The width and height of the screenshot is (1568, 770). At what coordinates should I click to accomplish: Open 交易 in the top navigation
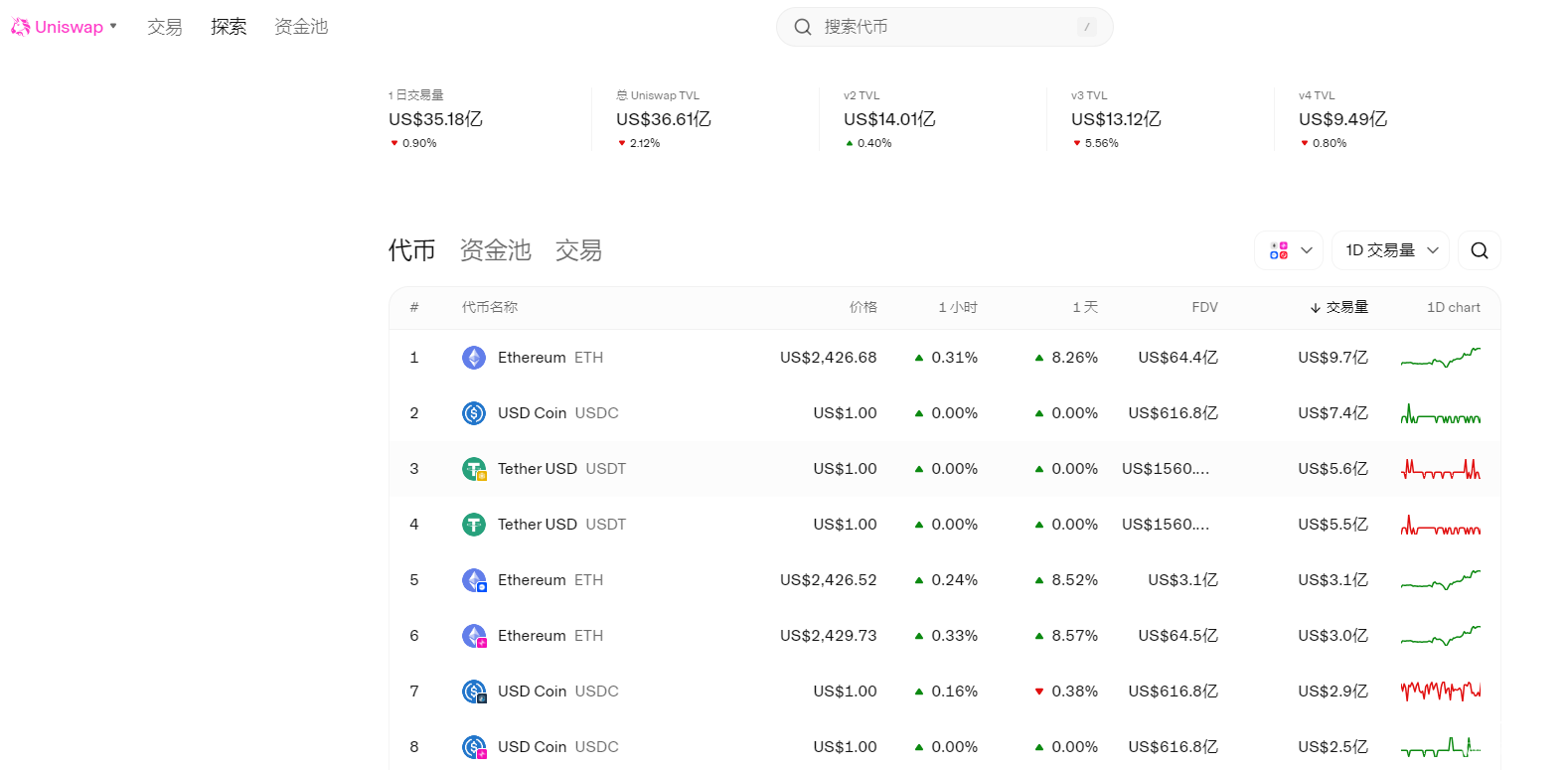coord(165,27)
